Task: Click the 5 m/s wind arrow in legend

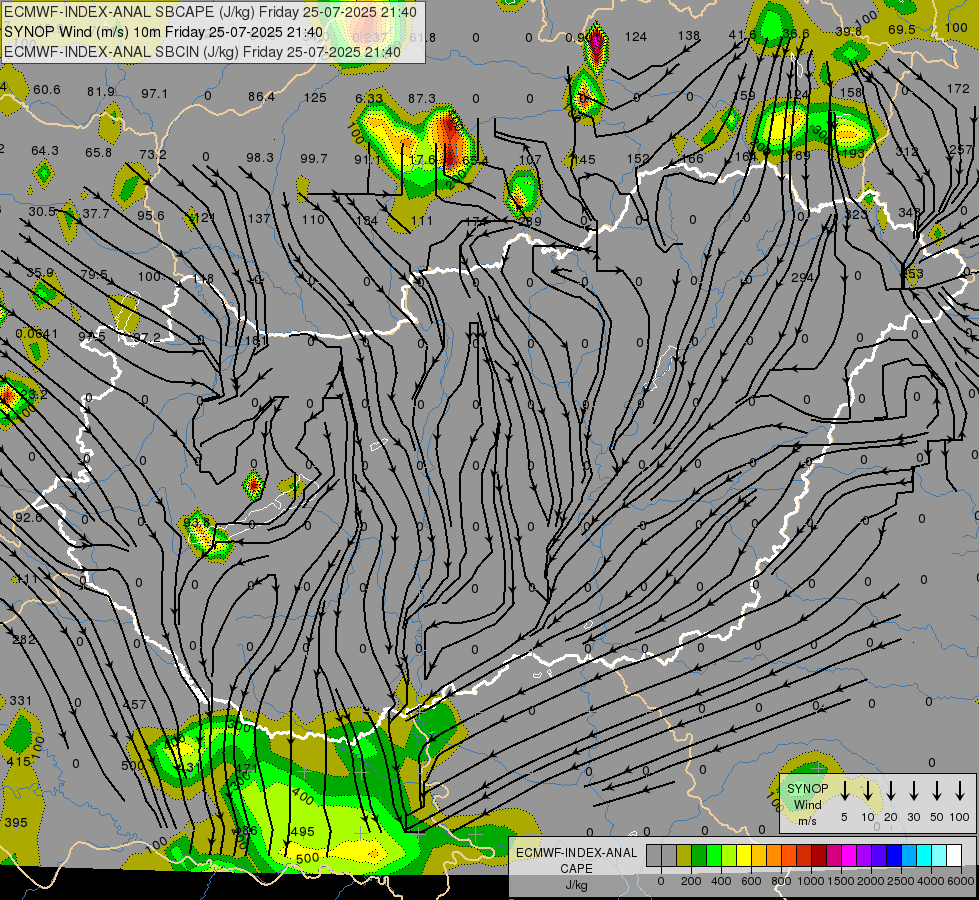Action: tap(844, 791)
